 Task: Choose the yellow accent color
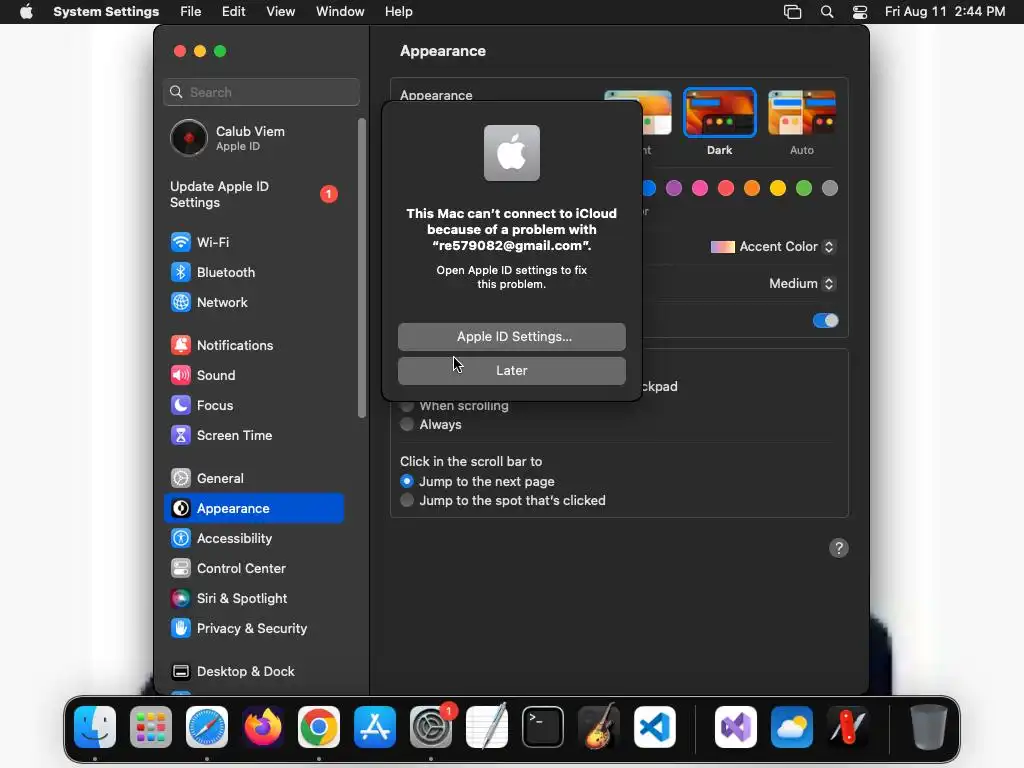tap(778, 189)
